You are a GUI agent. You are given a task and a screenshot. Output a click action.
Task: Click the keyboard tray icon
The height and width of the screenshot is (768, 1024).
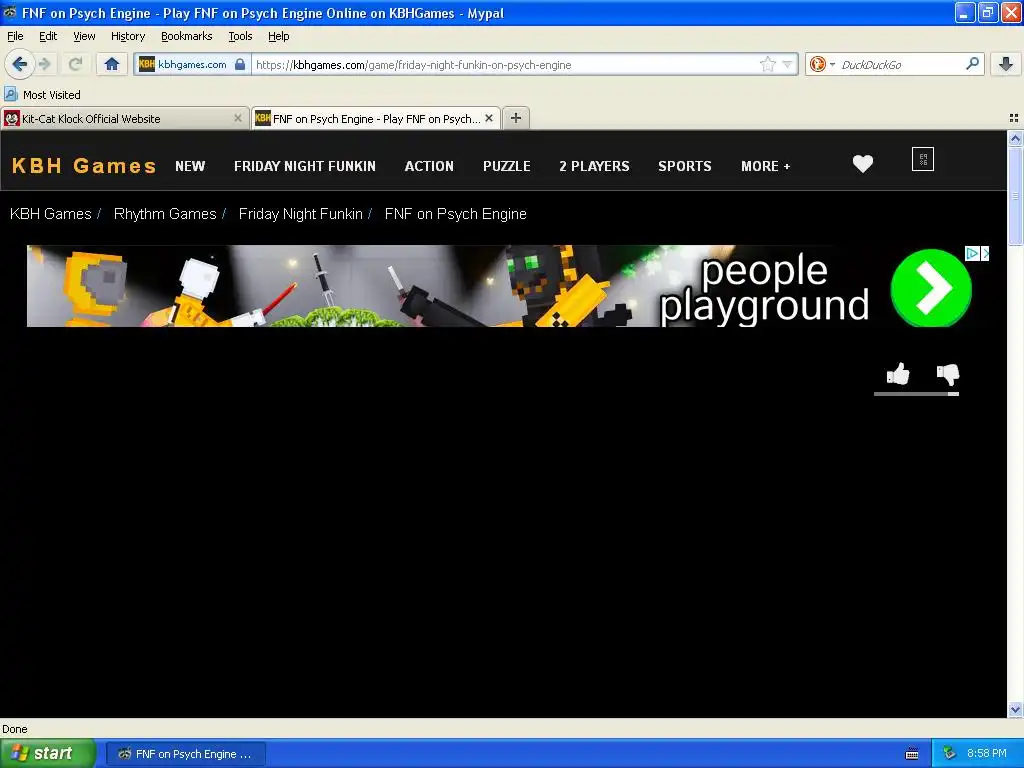click(912, 754)
